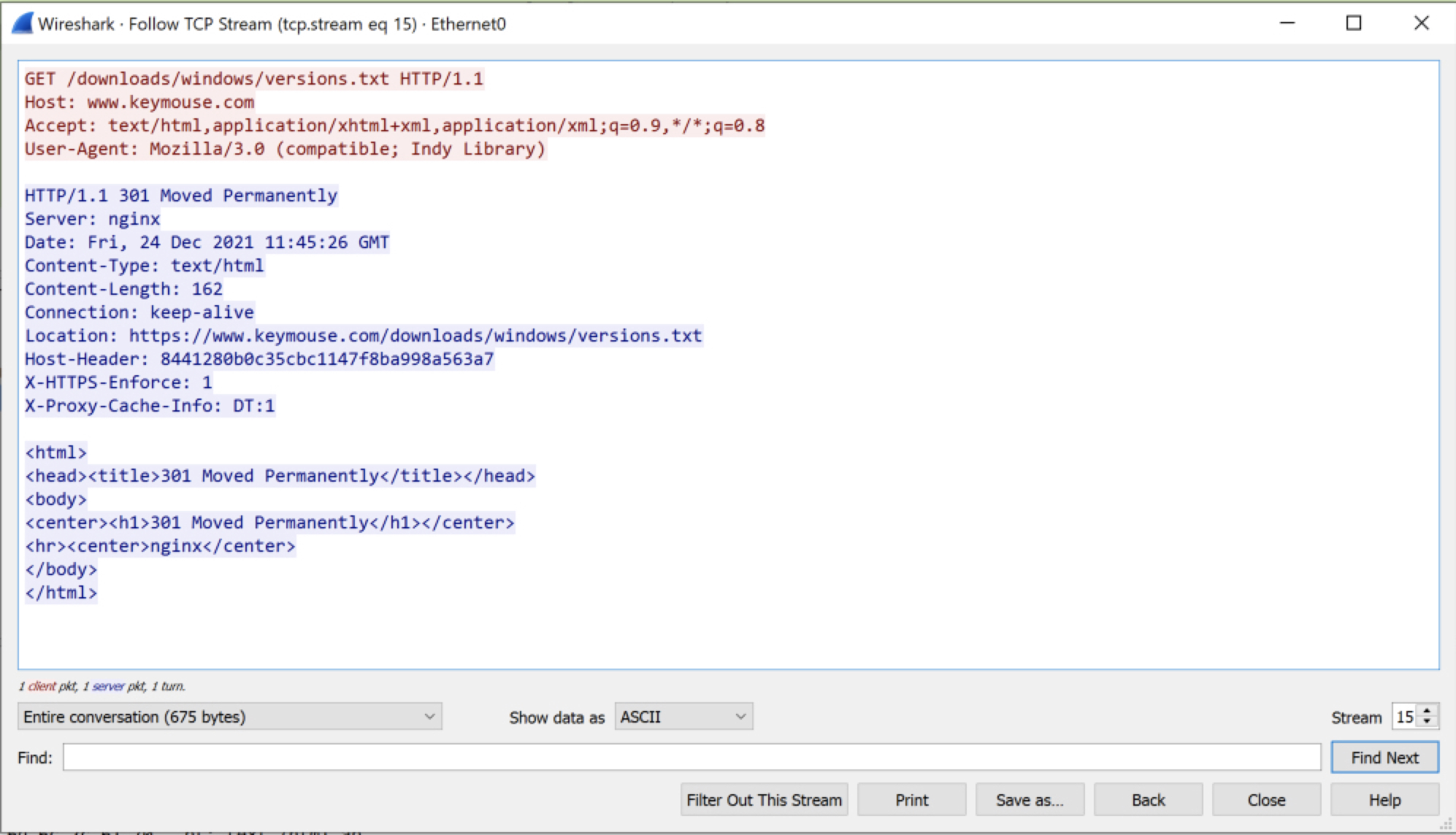This screenshot has height=835, width=1456.
Task: Click the Close button at bottom
Action: pos(1266,800)
